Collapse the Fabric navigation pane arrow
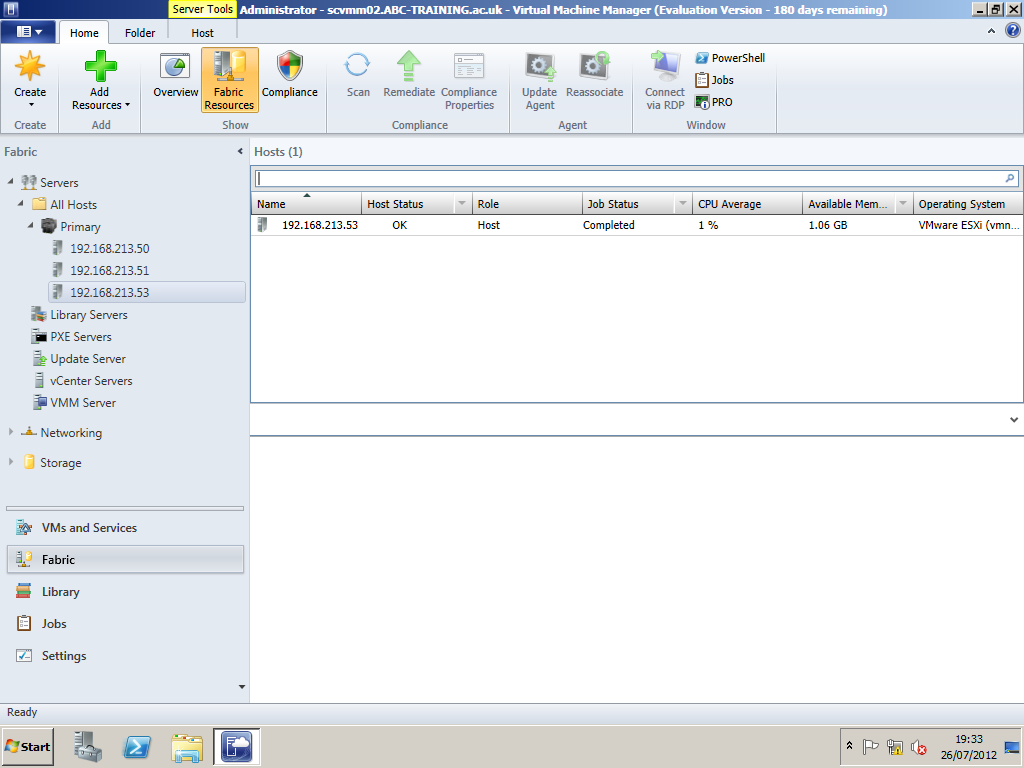 pyautogui.click(x=240, y=152)
